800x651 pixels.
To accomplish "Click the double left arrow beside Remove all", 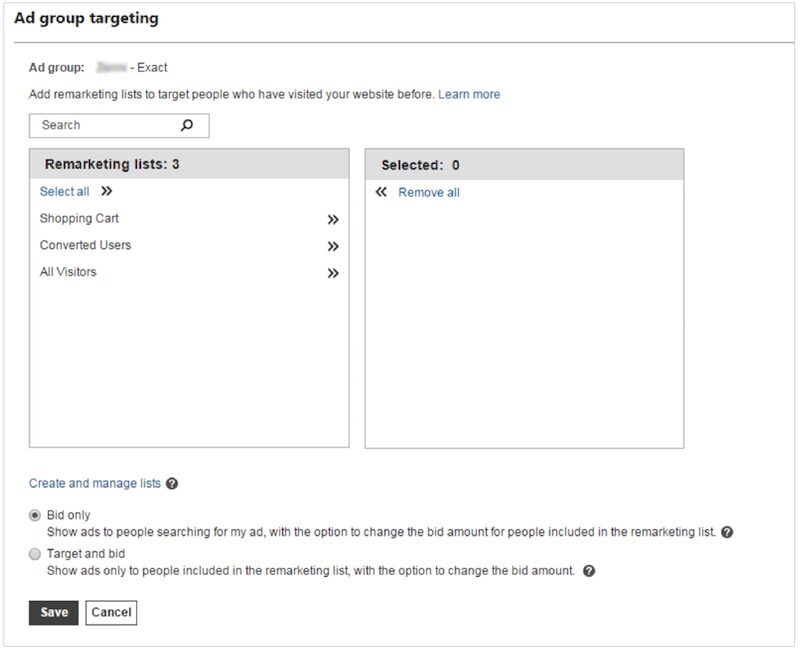I will click(x=381, y=192).
